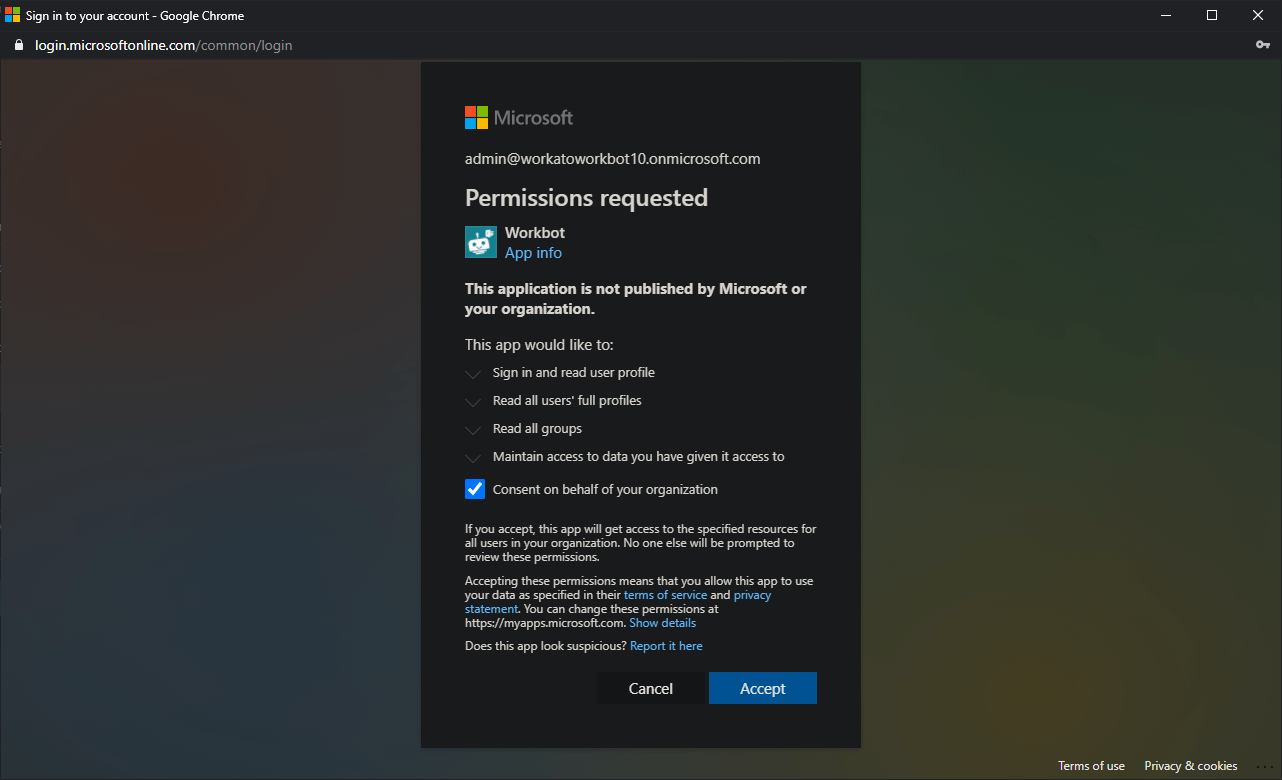The width and height of the screenshot is (1282, 780).
Task: Open the terms of service link
Action: pyautogui.click(x=665, y=594)
